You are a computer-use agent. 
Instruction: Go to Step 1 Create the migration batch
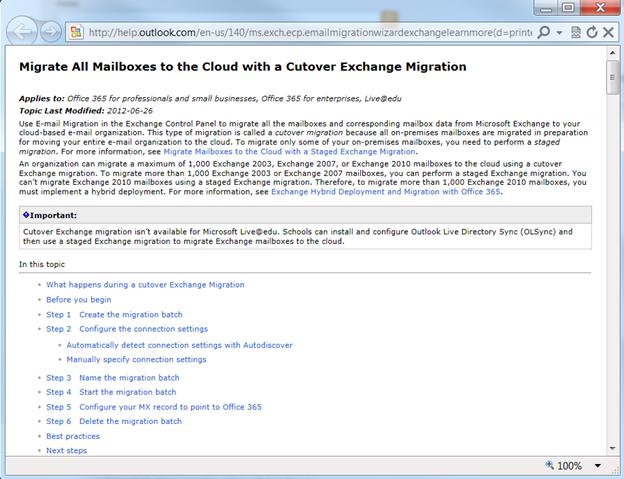click(x=114, y=315)
